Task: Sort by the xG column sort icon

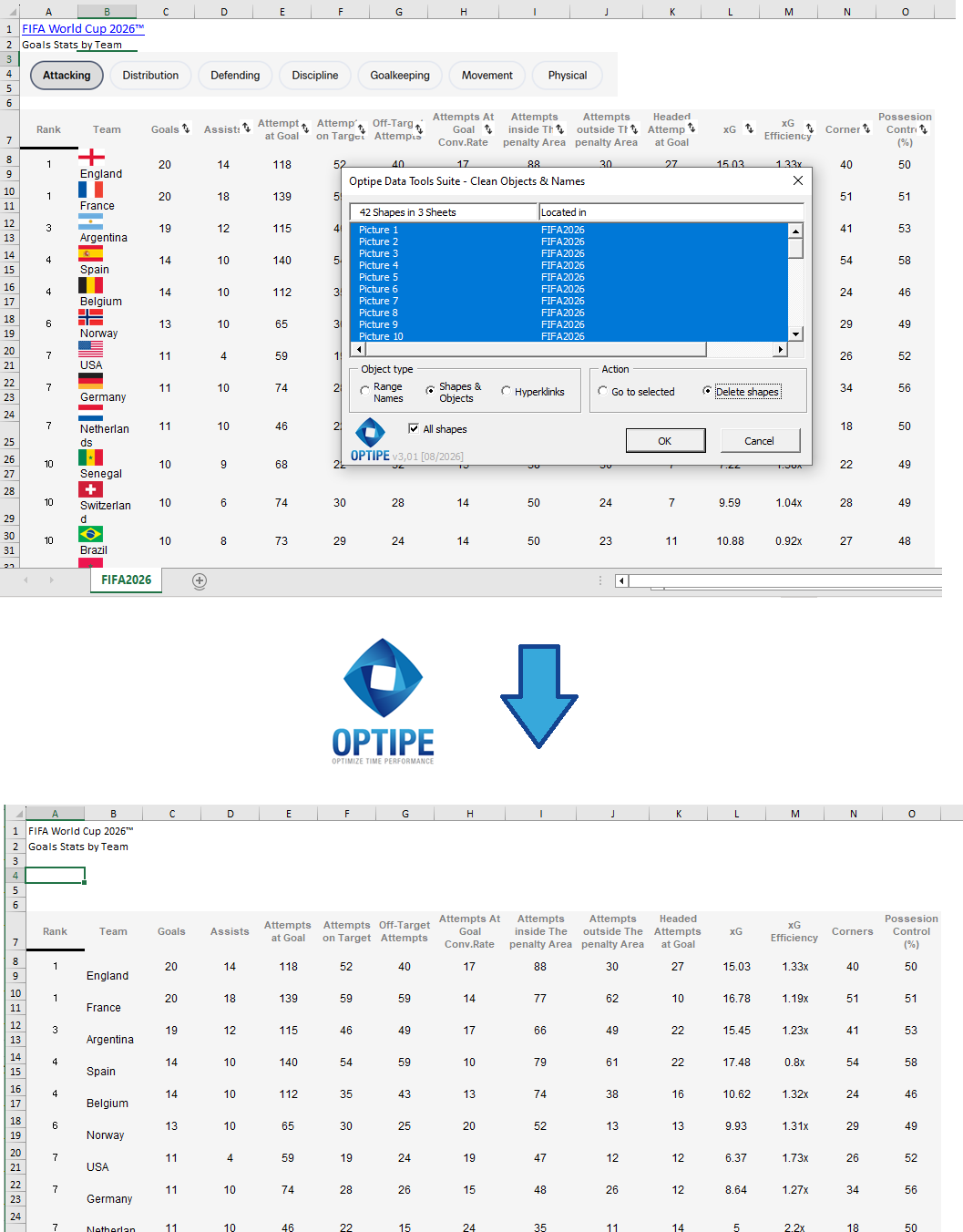Action: pyautogui.click(x=749, y=128)
